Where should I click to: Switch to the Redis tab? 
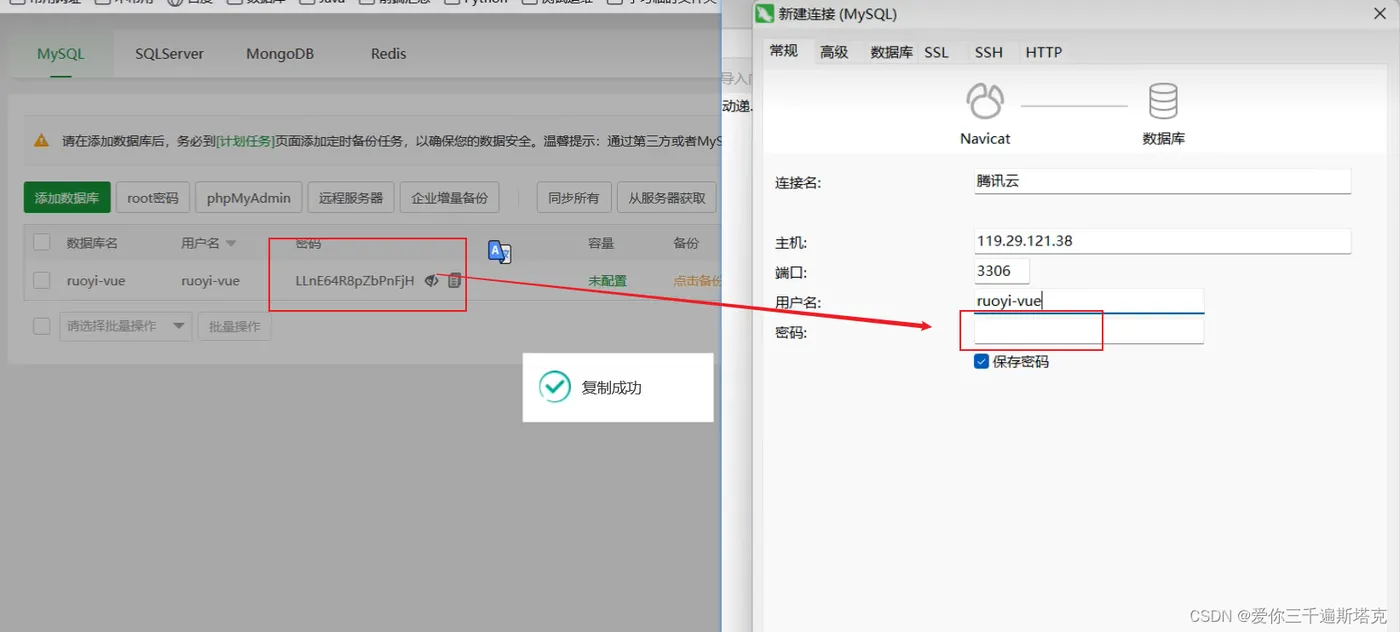[x=389, y=54]
